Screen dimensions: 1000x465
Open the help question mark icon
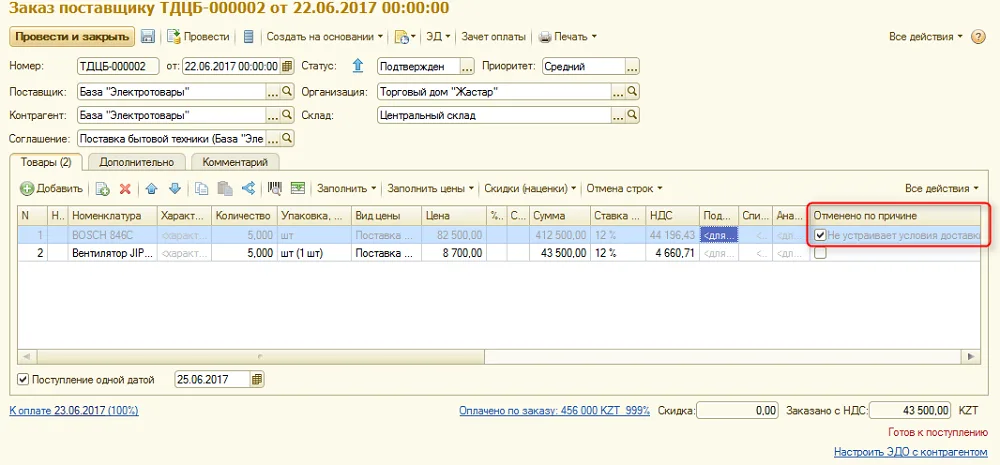(x=978, y=36)
